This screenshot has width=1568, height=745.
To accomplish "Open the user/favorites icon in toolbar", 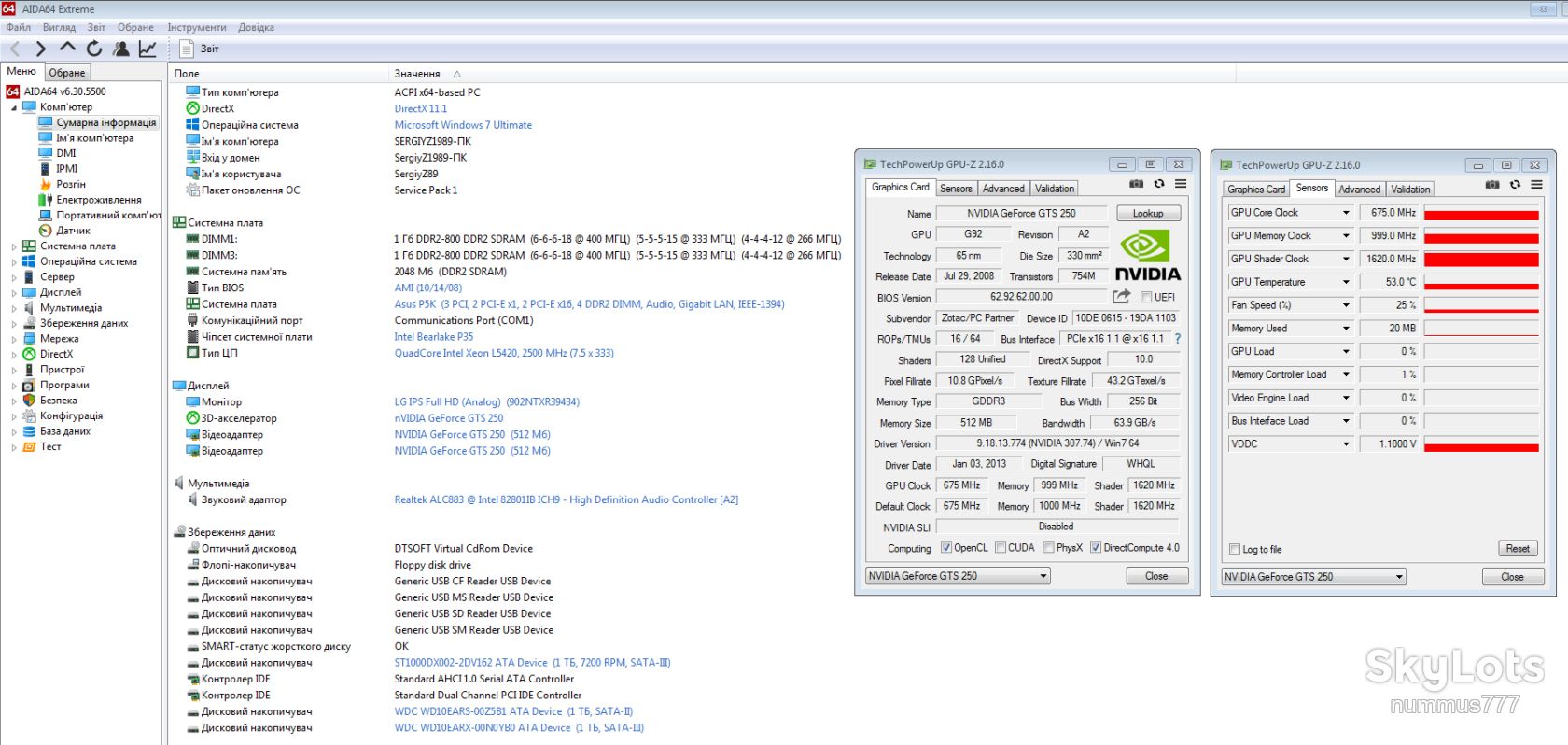I will click(120, 49).
